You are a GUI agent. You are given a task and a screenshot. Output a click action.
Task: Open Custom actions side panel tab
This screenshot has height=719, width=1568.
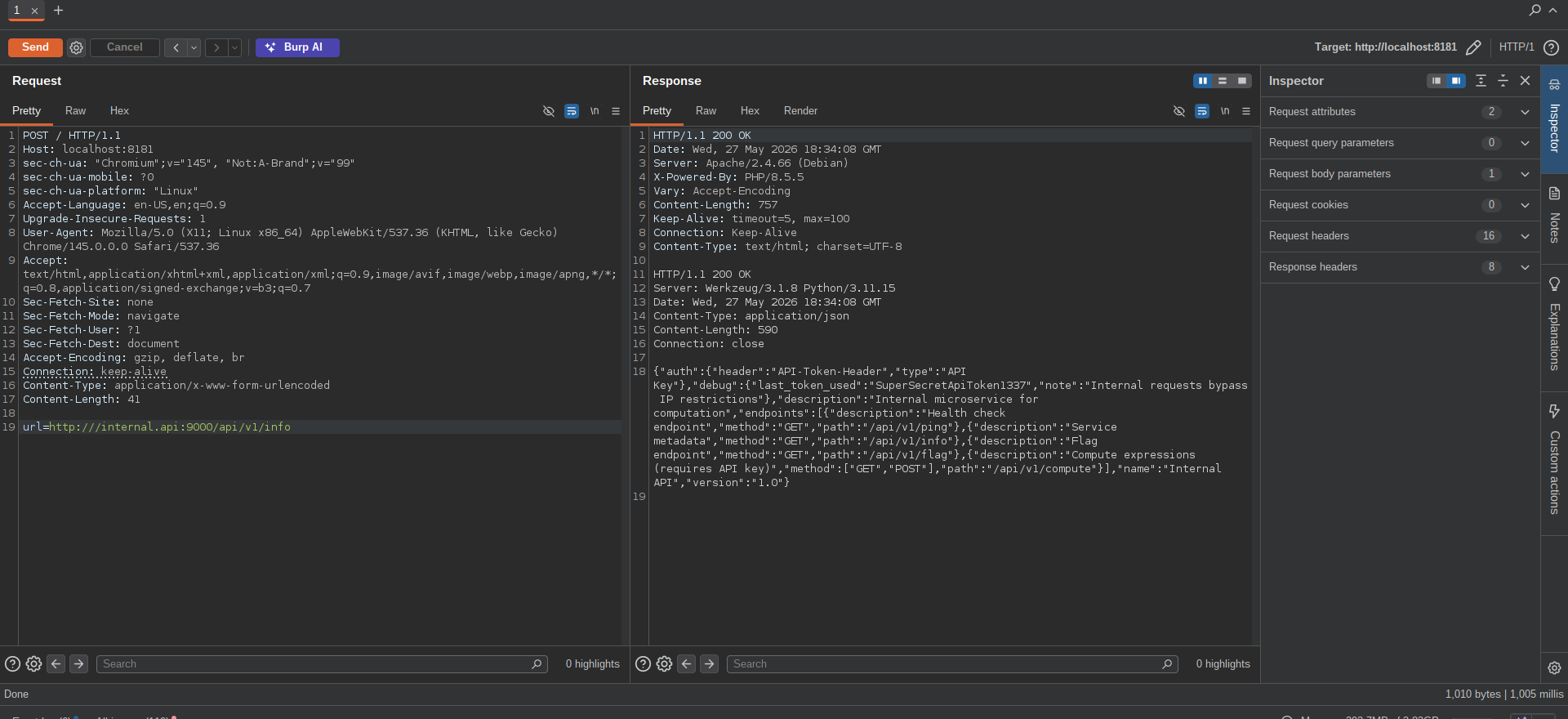click(1554, 462)
